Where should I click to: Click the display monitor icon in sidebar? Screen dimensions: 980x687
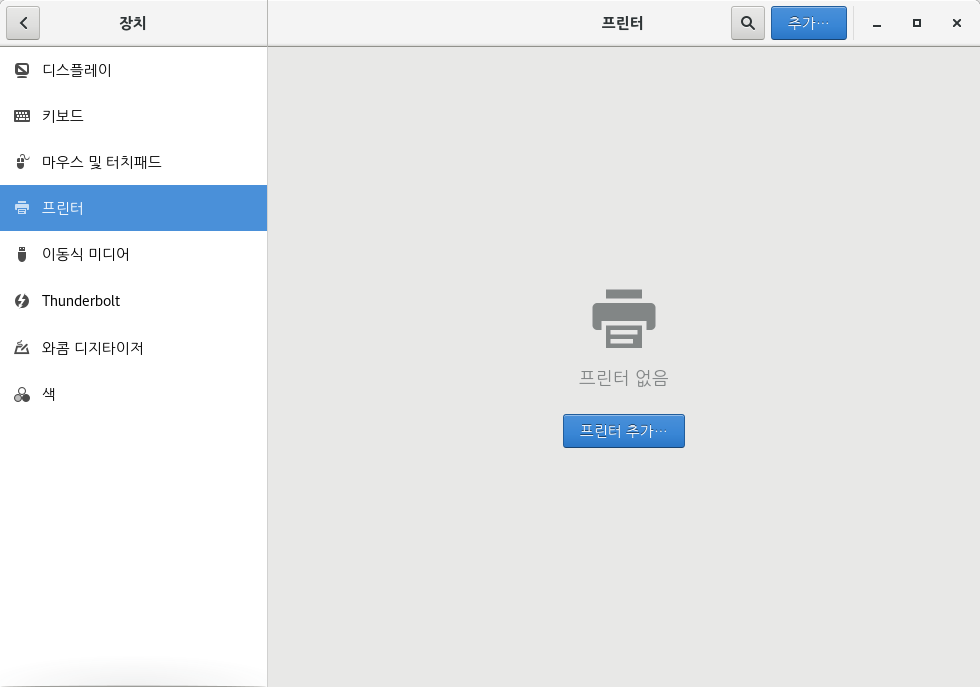point(22,70)
